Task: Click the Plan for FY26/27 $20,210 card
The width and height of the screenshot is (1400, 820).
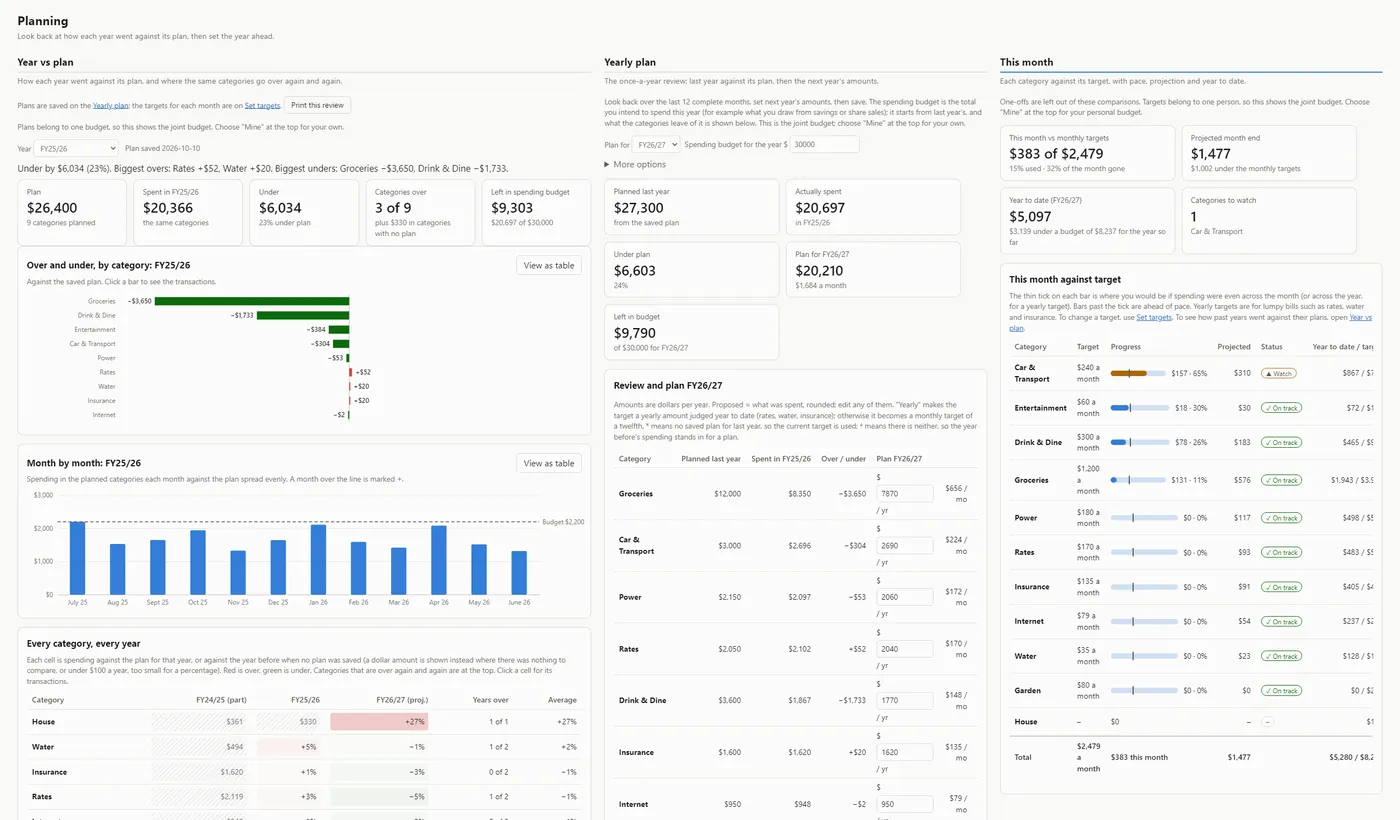Action: 873,269
